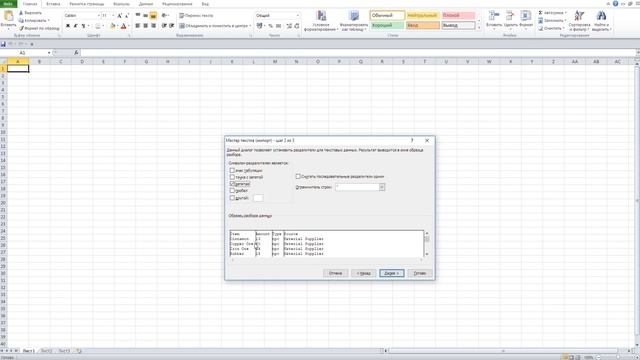This screenshot has height=360, width=640.
Task: Click the Increase Indent icon
Action: (172, 26)
